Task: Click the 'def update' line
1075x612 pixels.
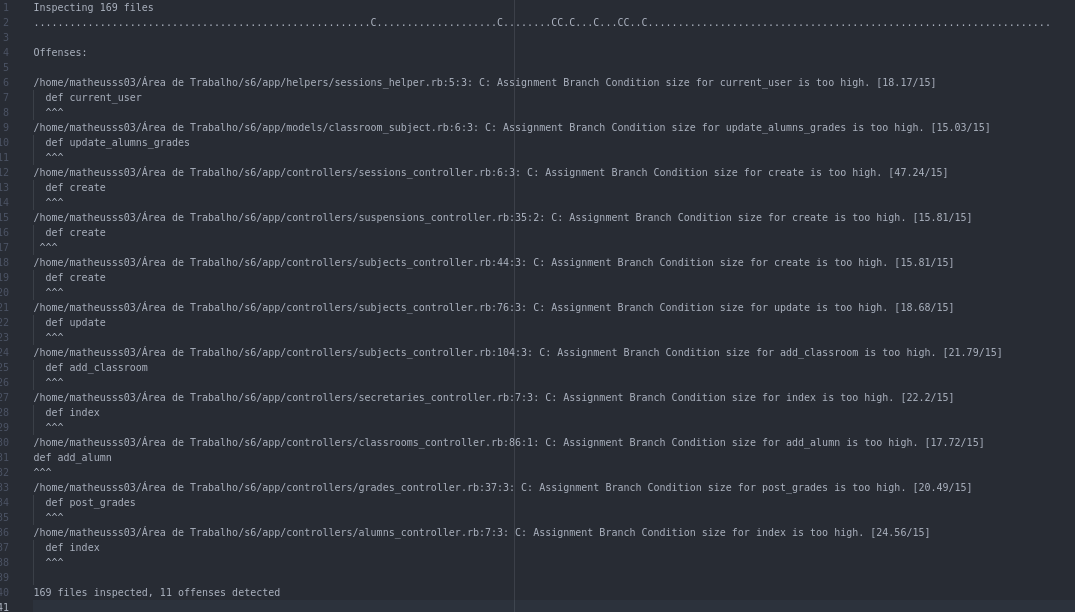Action: [x=75, y=323]
